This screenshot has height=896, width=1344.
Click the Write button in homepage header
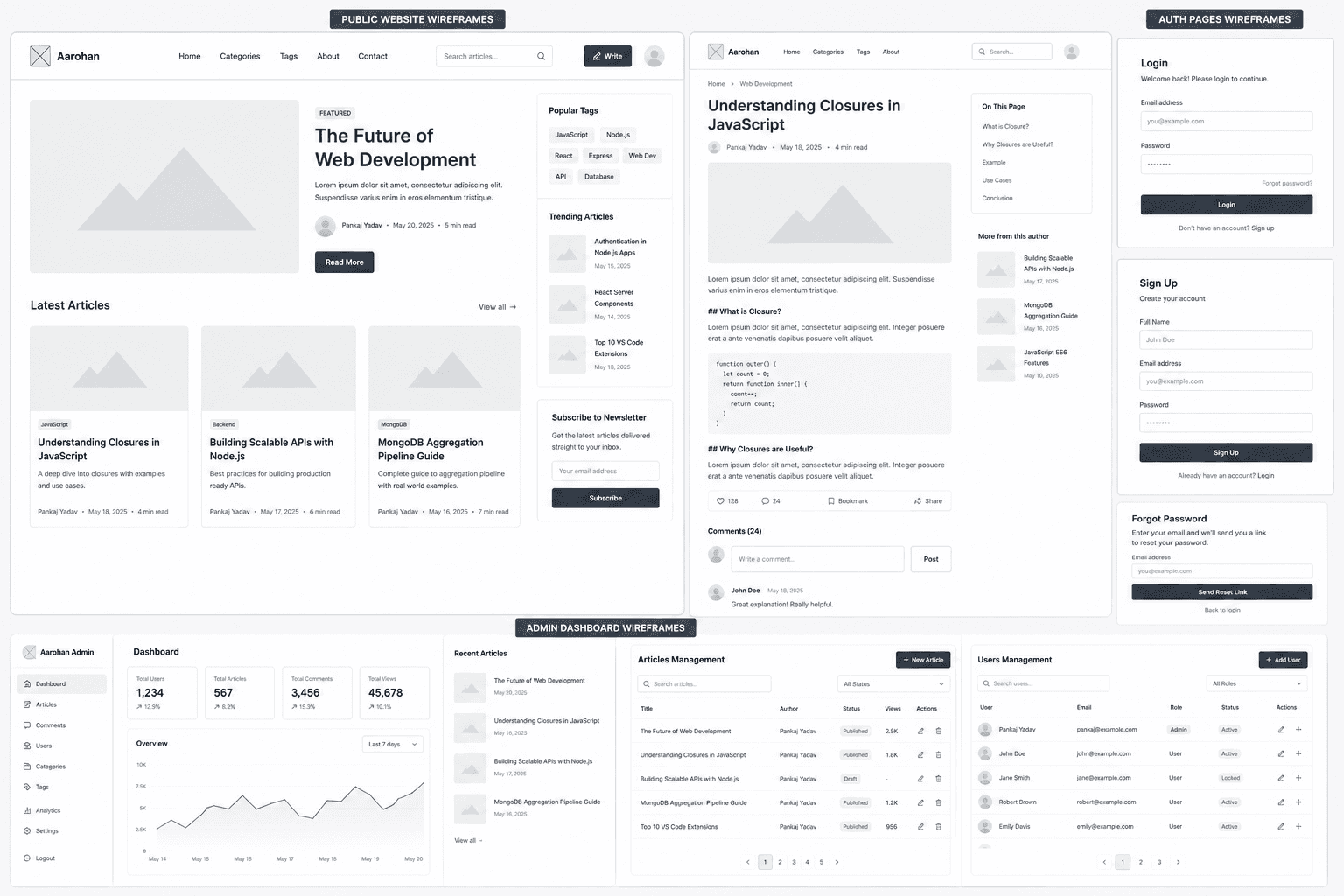(607, 57)
